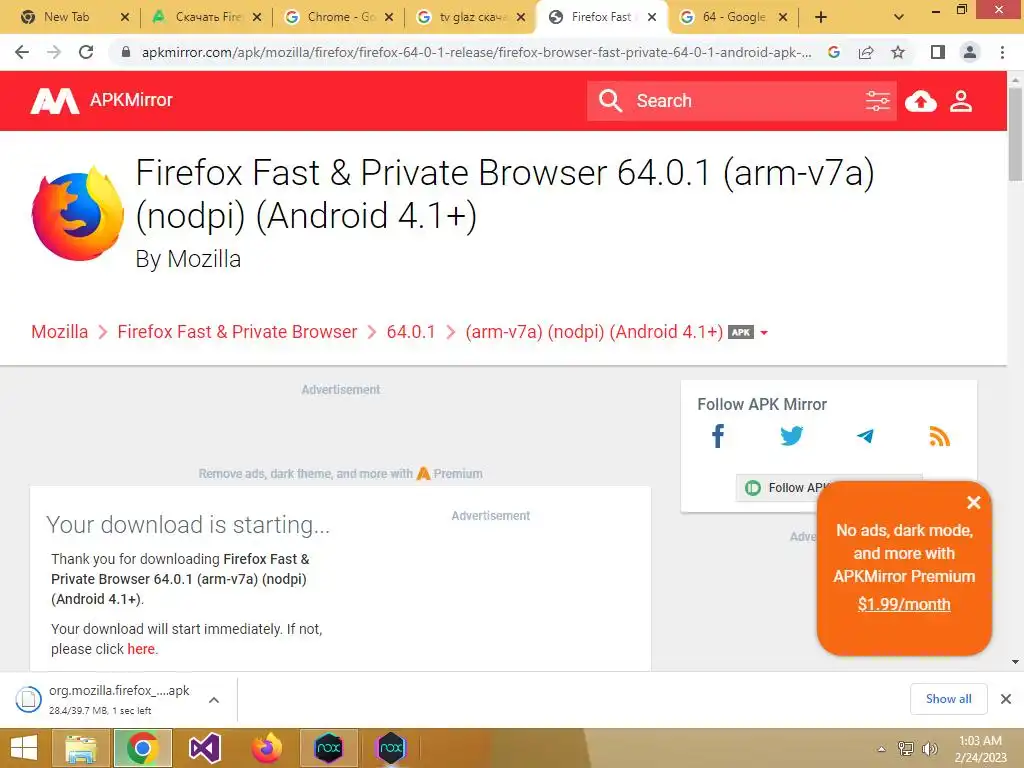
Task: Click the share page icon
Action: 866,52
